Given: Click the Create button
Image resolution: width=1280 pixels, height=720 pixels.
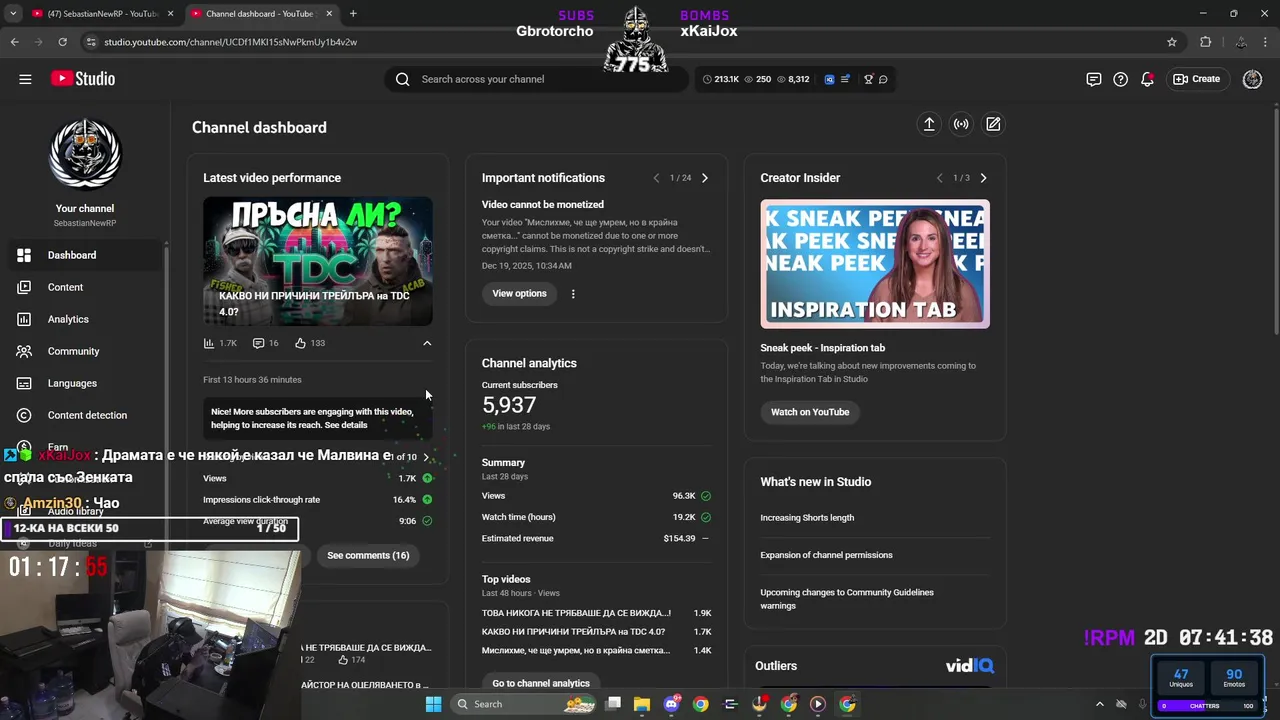Looking at the screenshot, I should coord(1197,79).
